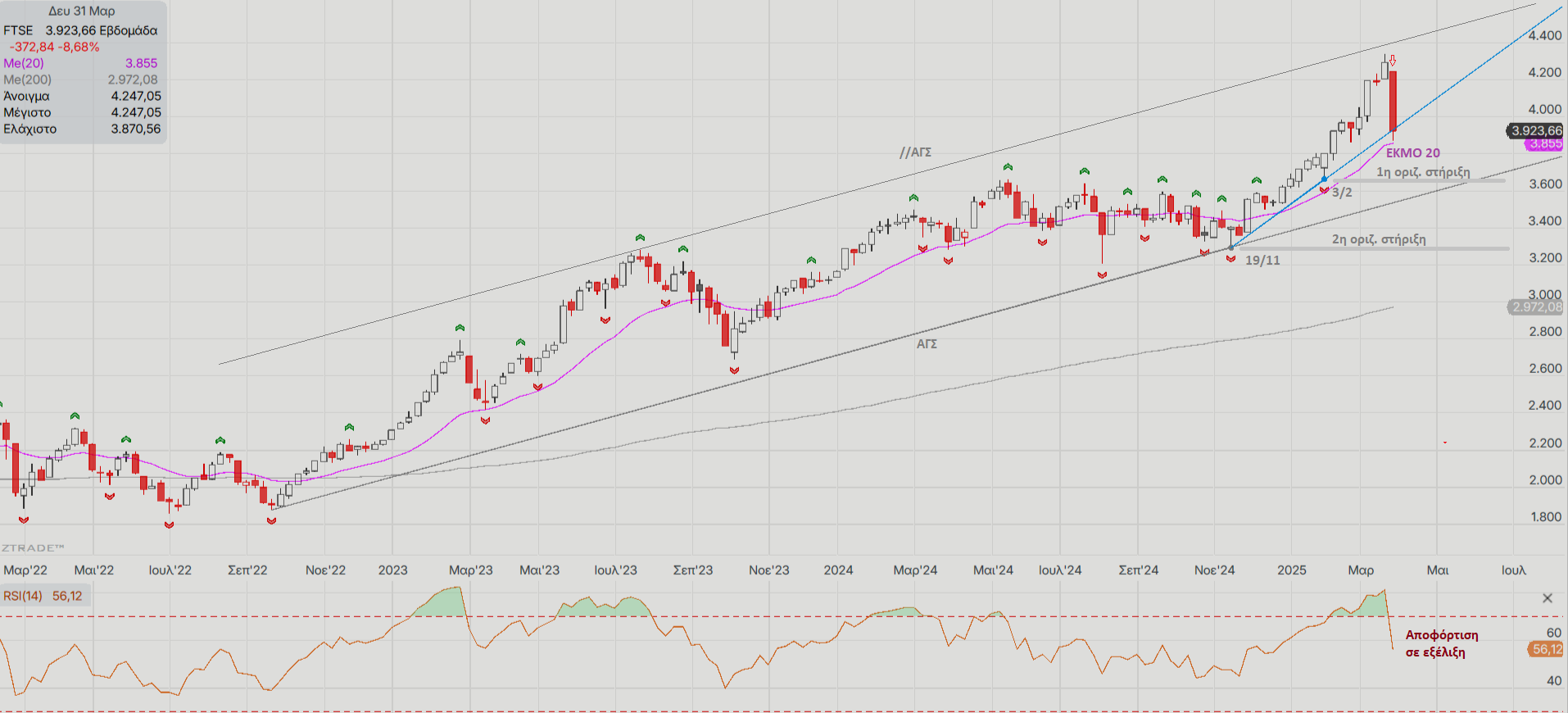
Task: Click the 2025 time axis label
Action: point(1292,570)
